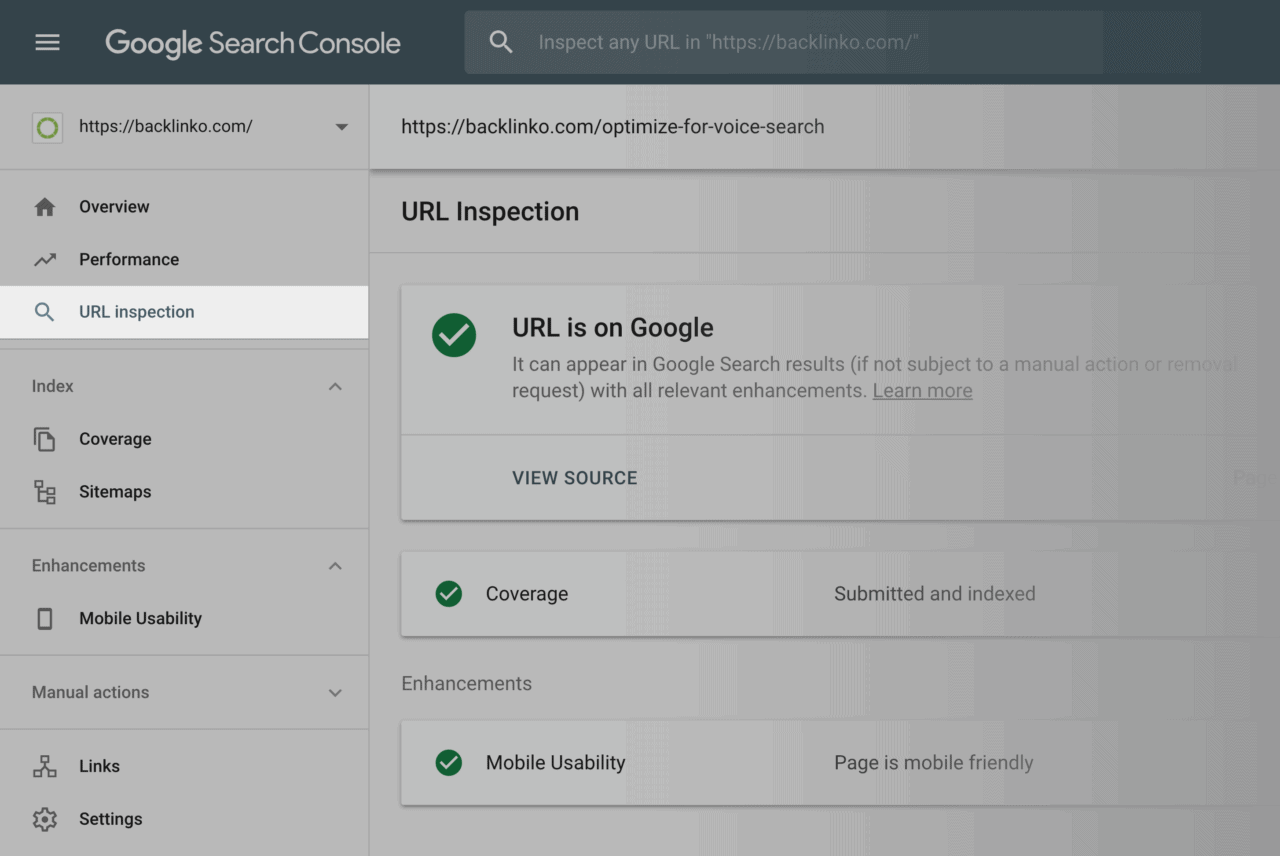Open the Learn more link

pyautogui.click(x=922, y=390)
